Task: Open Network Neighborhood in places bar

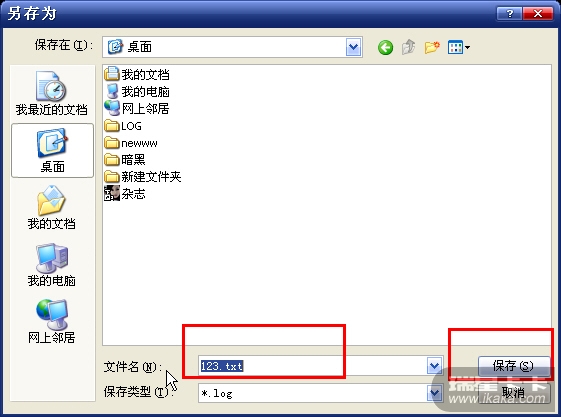Action: coord(52,322)
